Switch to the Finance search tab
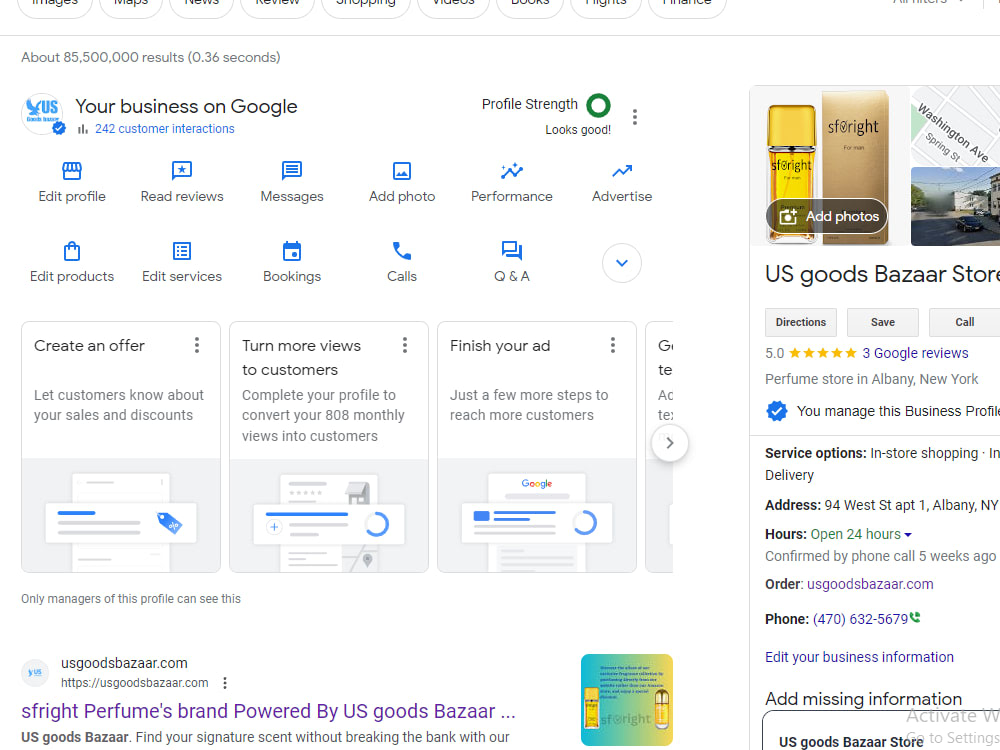1000x750 pixels. tap(687, 4)
